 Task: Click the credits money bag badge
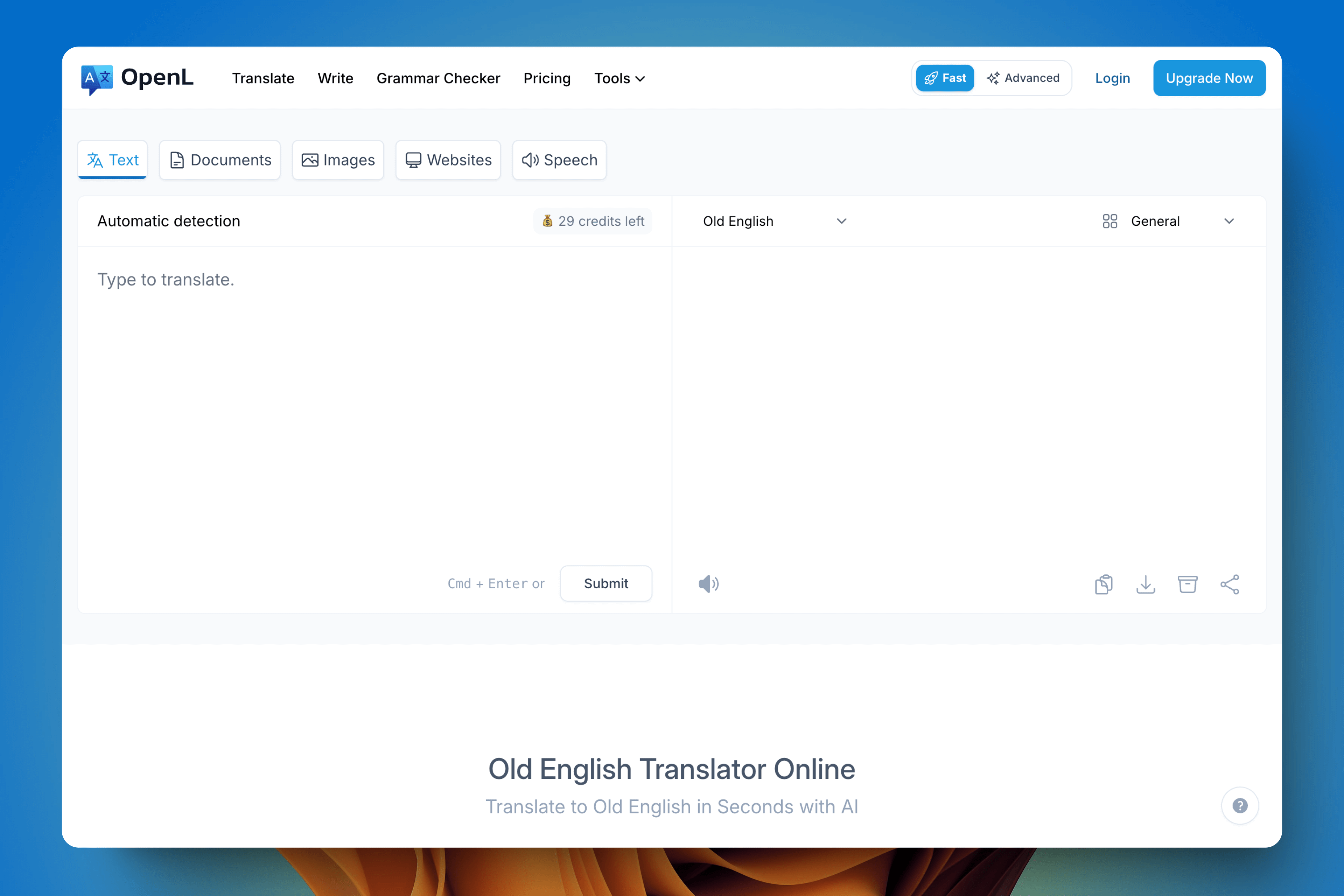(593, 221)
